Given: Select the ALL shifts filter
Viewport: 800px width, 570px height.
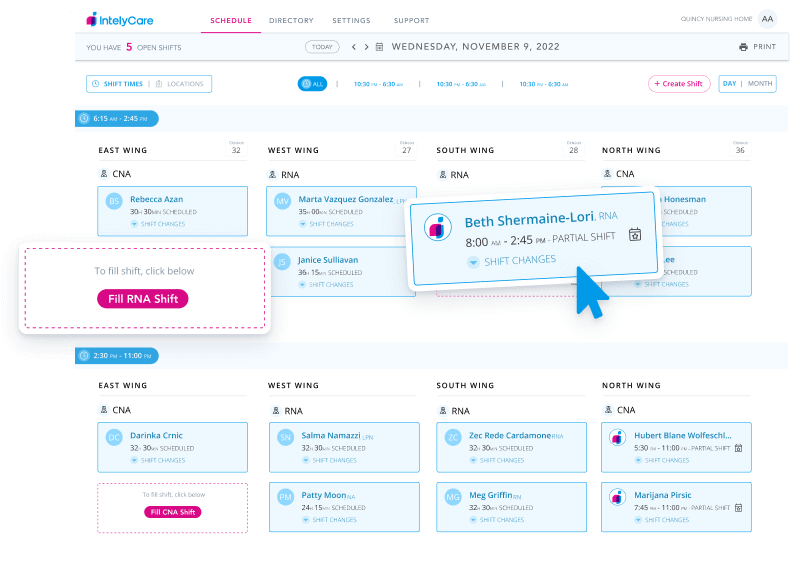Looking at the screenshot, I should tap(312, 84).
